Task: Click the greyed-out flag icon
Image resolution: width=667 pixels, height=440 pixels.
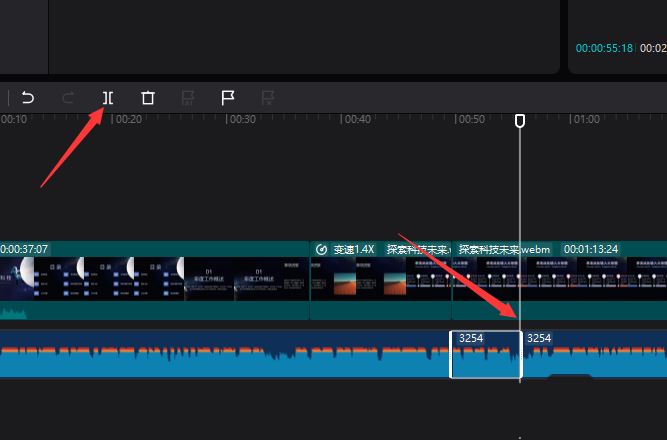Action: pos(268,97)
